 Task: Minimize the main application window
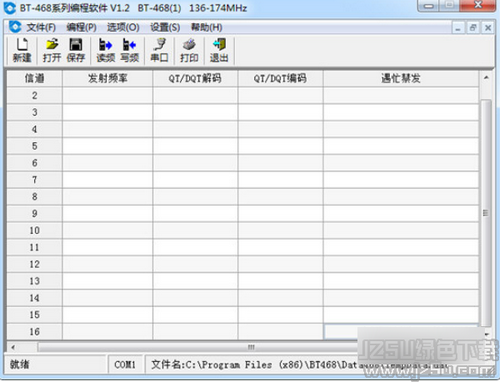click(x=429, y=5)
